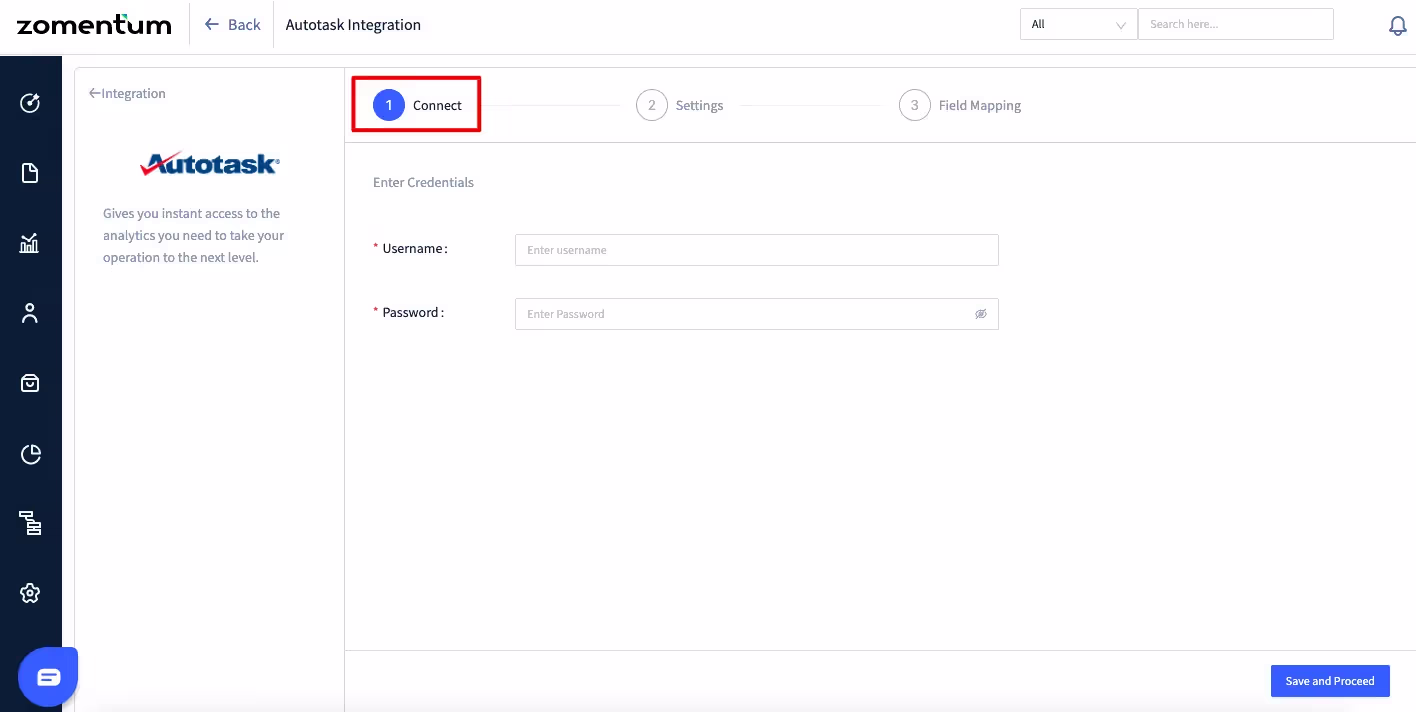1416x712 pixels.
Task: Go to step 1 Connect
Action: point(417,105)
